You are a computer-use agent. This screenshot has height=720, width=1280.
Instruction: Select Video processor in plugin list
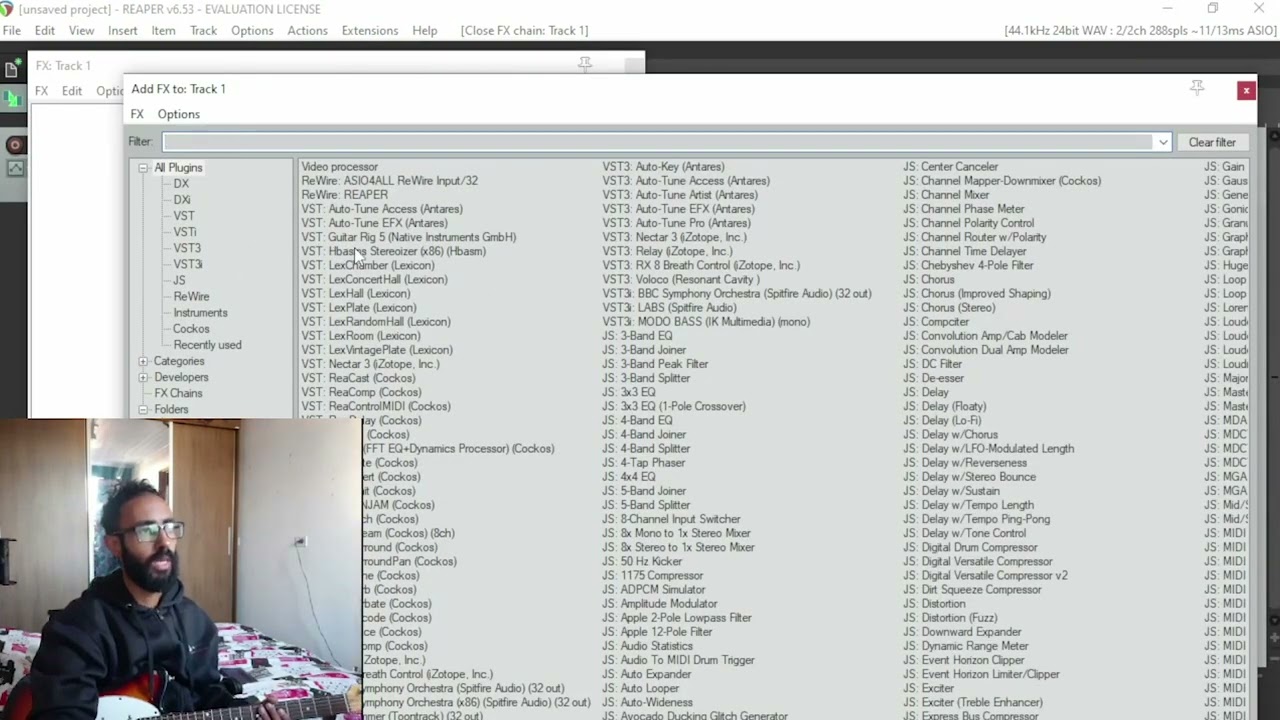tap(340, 167)
